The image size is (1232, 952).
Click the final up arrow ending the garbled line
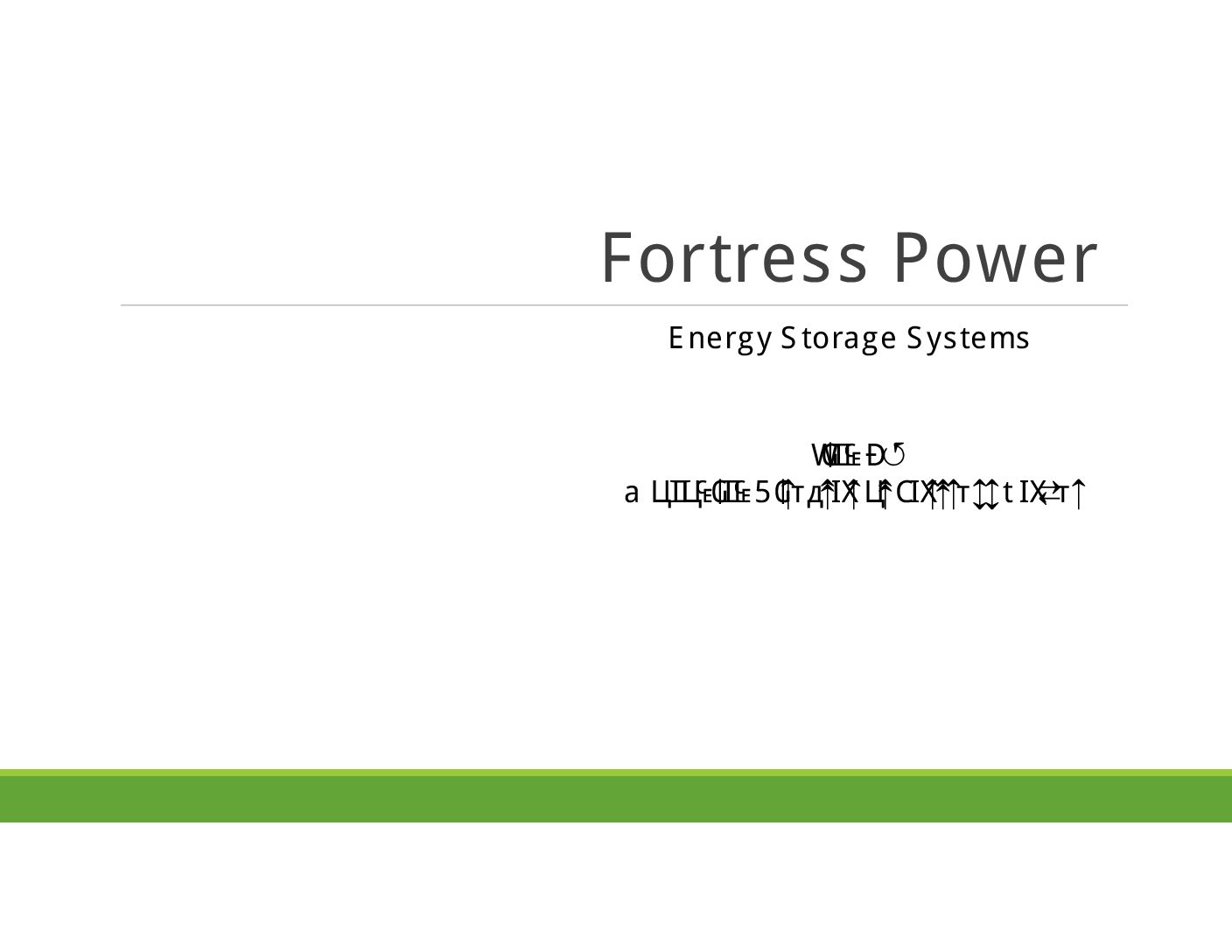coord(1078,495)
